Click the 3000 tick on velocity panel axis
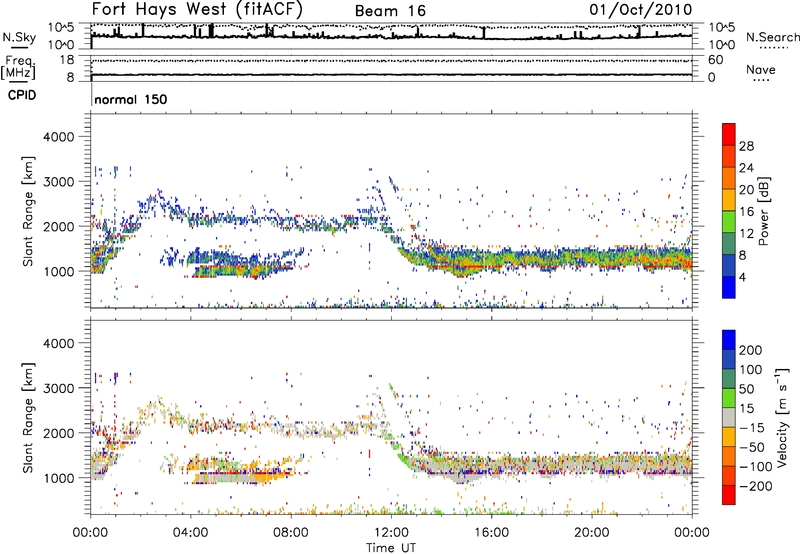Viewport: 800px width, 554px height. 59,388
